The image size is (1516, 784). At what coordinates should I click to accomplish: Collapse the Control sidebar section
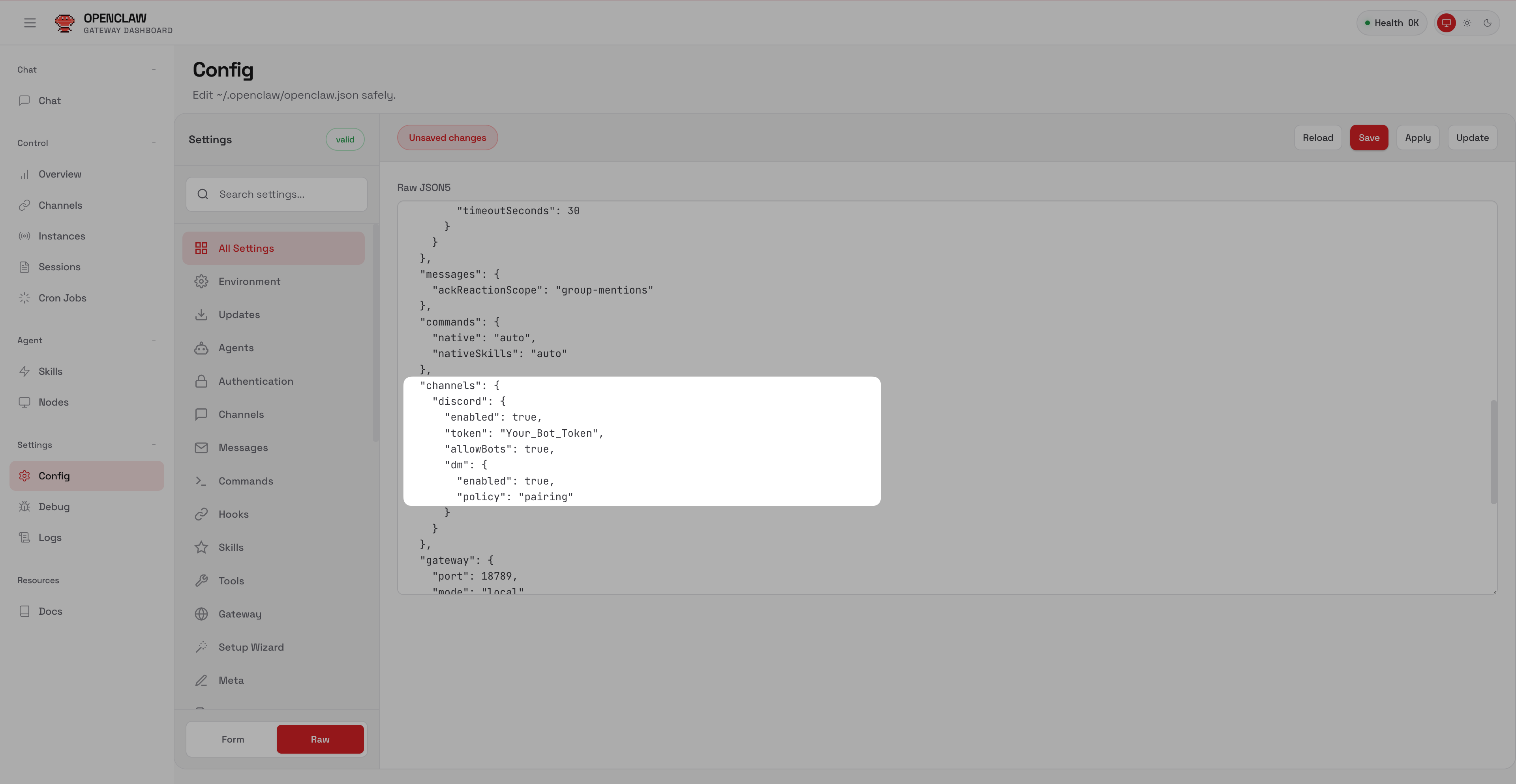pyautogui.click(x=154, y=143)
